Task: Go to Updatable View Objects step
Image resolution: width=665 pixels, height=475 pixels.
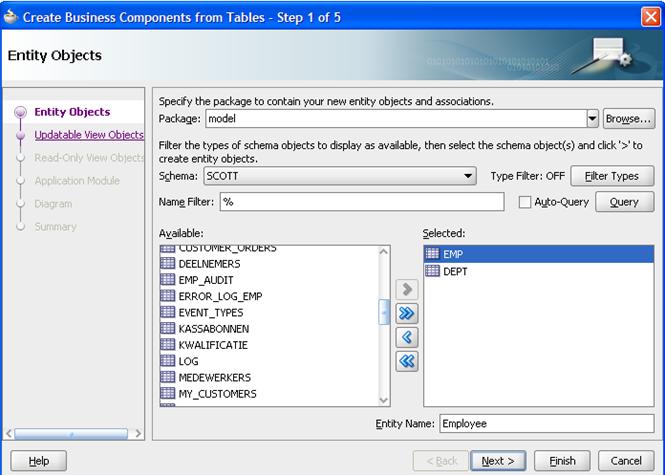Action: (x=89, y=135)
